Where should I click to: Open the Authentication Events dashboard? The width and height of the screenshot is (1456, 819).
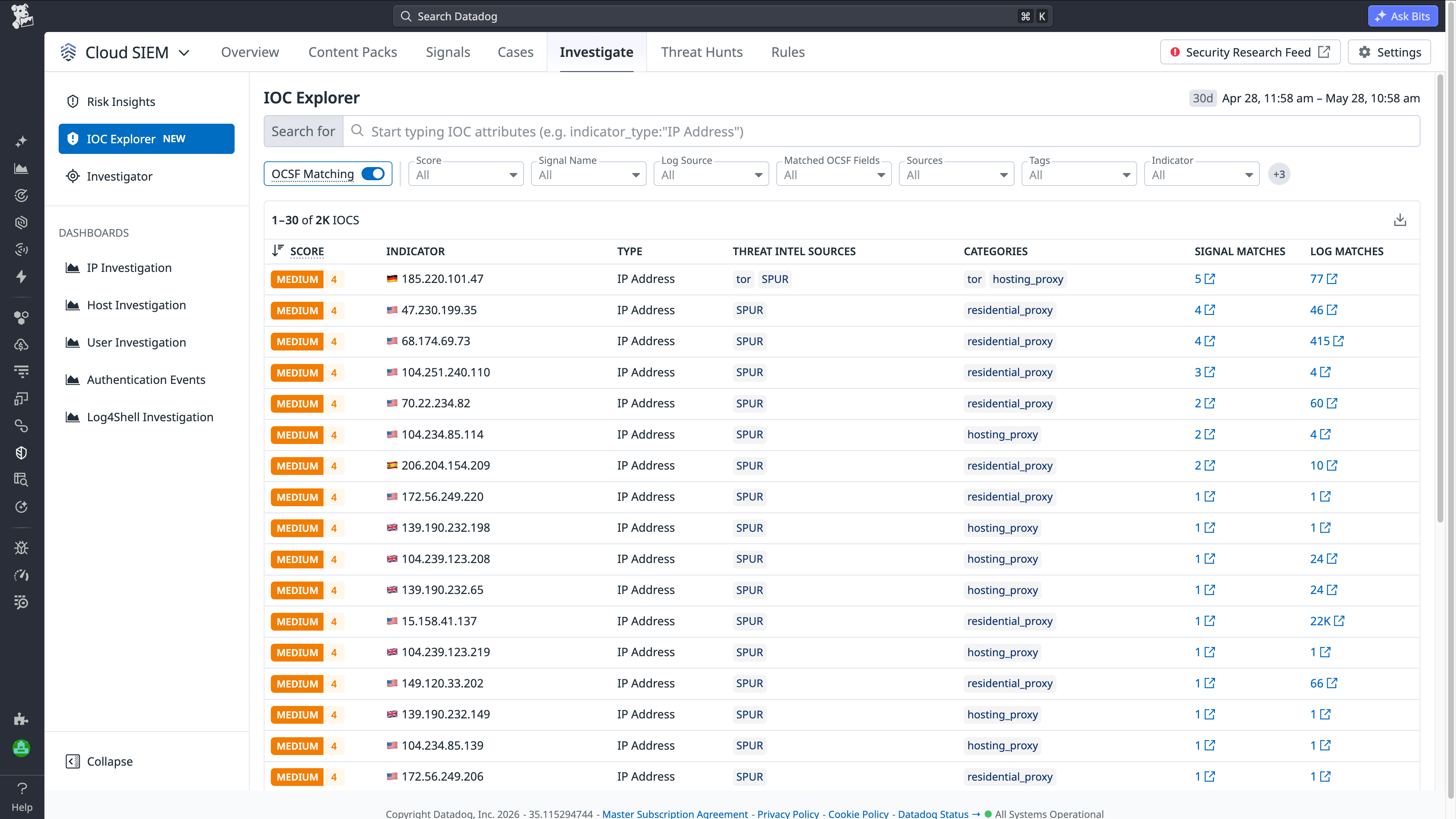pos(146,380)
